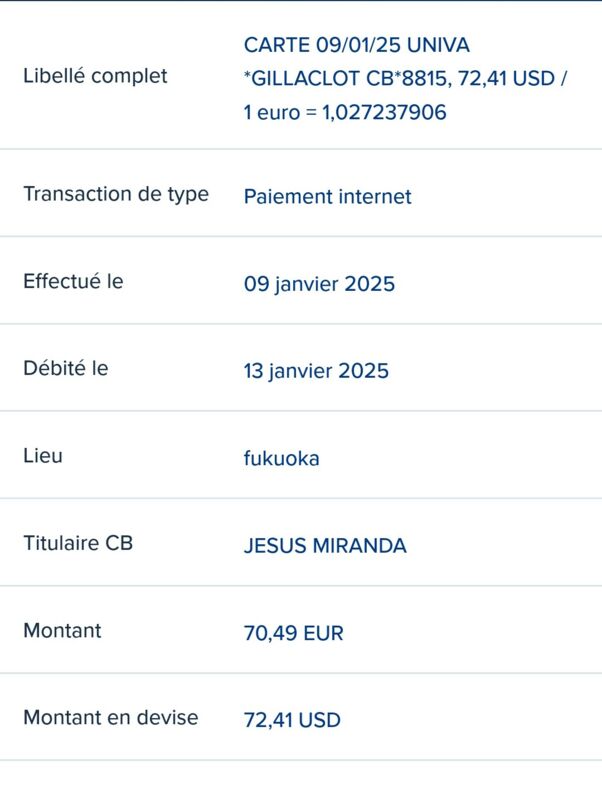
Task: Click the Paiement internet value
Action: (327, 196)
